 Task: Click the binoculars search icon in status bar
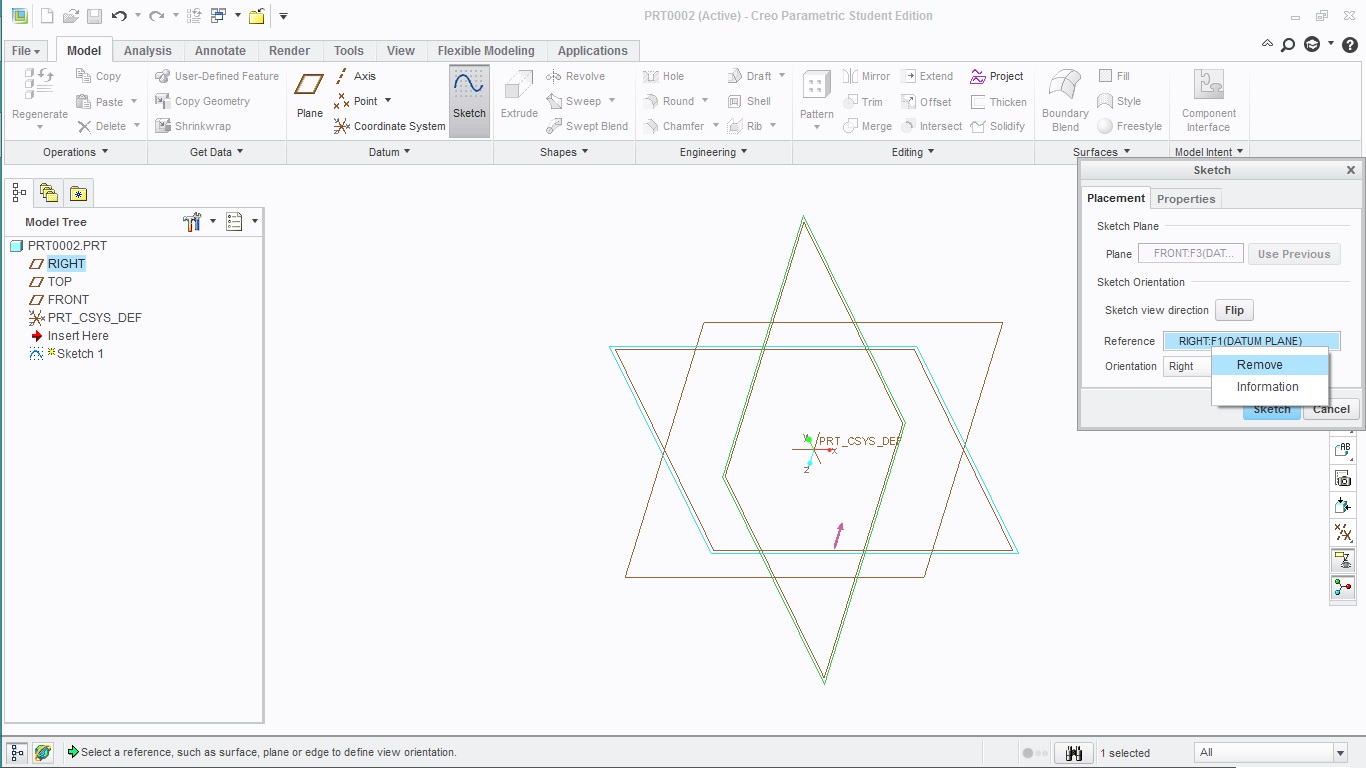(x=1074, y=753)
